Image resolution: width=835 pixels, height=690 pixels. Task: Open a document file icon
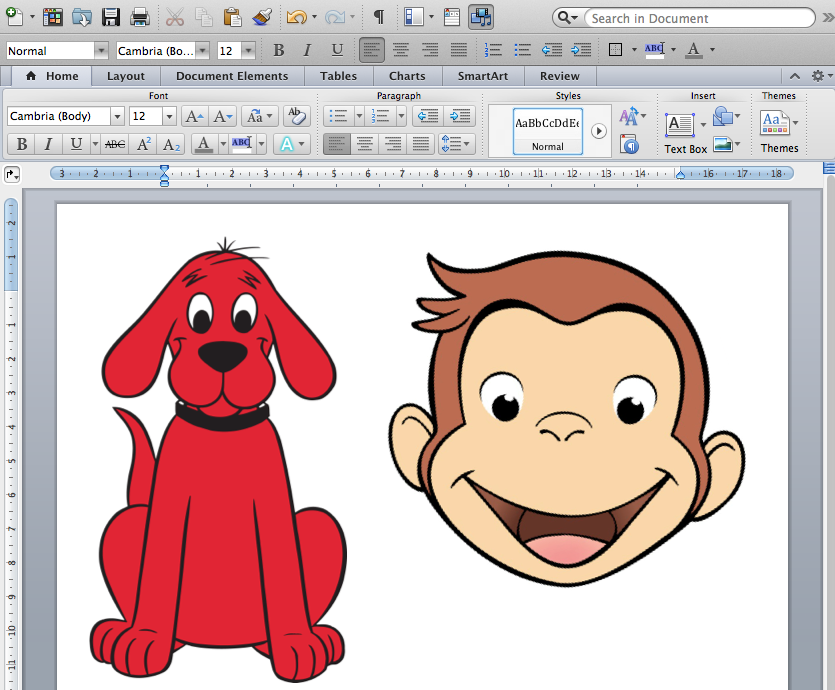tap(81, 17)
